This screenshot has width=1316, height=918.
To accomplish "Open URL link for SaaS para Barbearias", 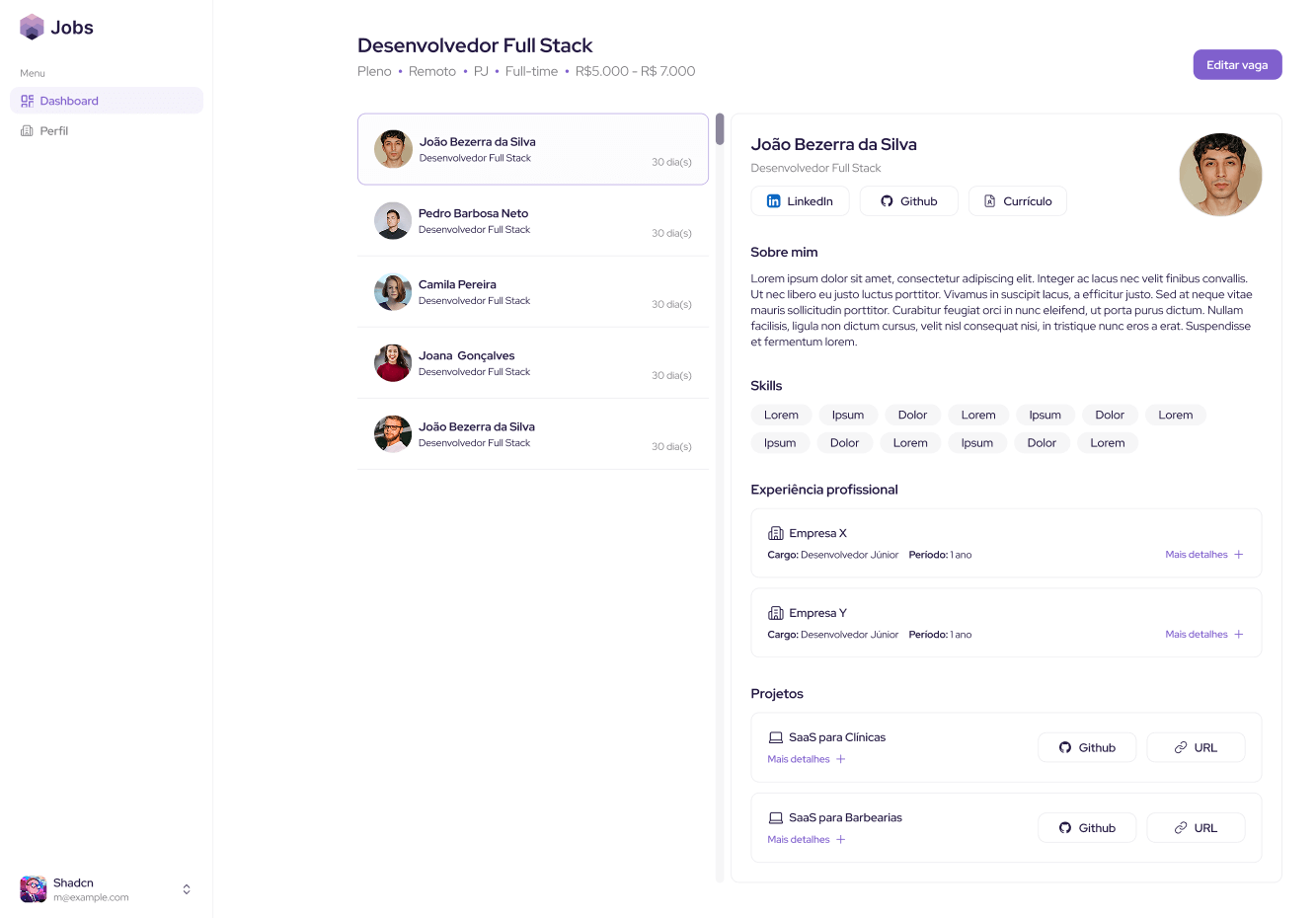I will click(x=1195, y=828).
